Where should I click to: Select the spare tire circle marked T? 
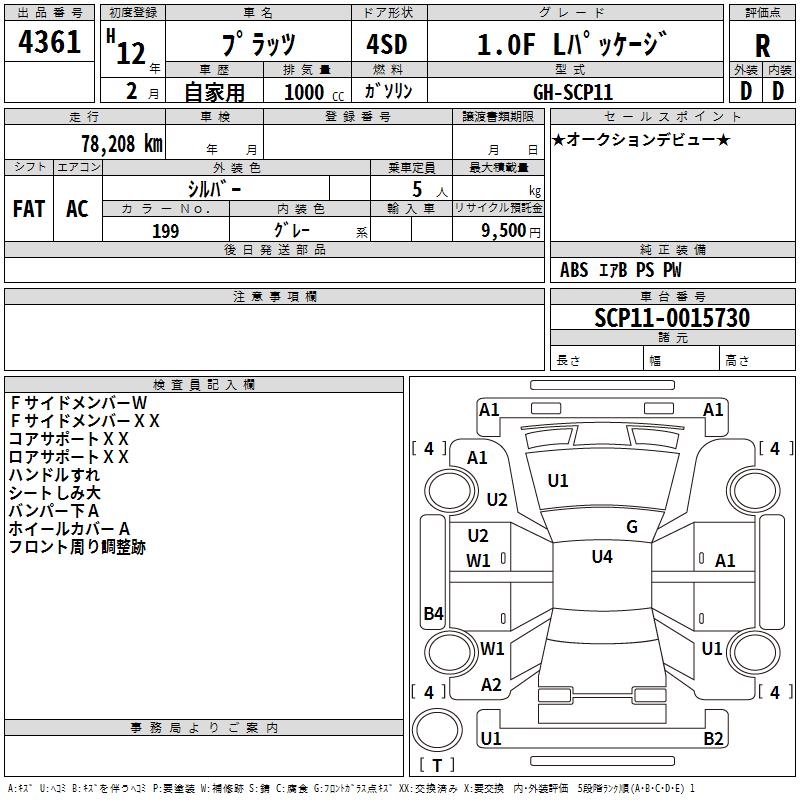click(x=437, y=730)
